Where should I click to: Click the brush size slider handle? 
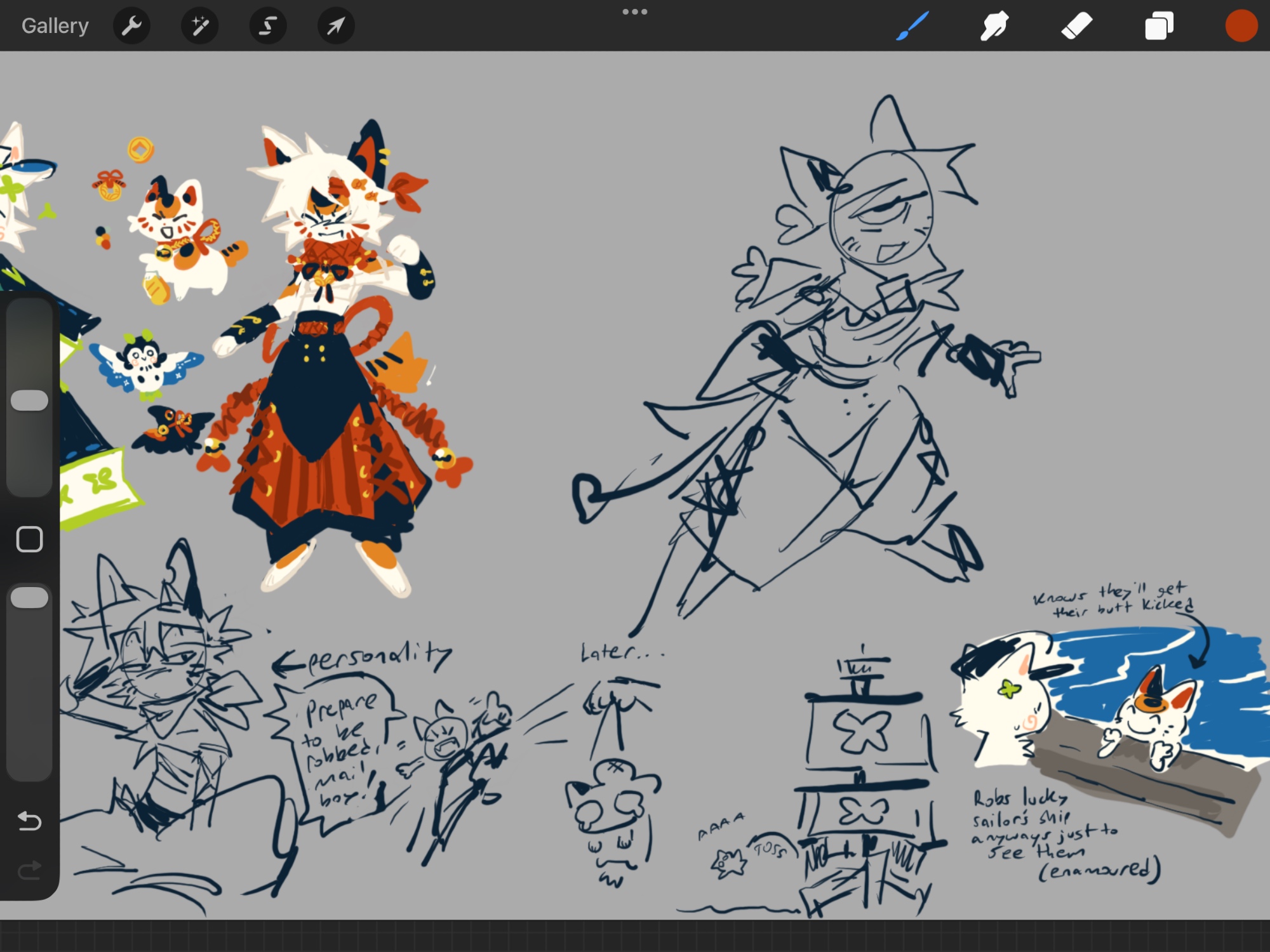click(x=30, y=400)
